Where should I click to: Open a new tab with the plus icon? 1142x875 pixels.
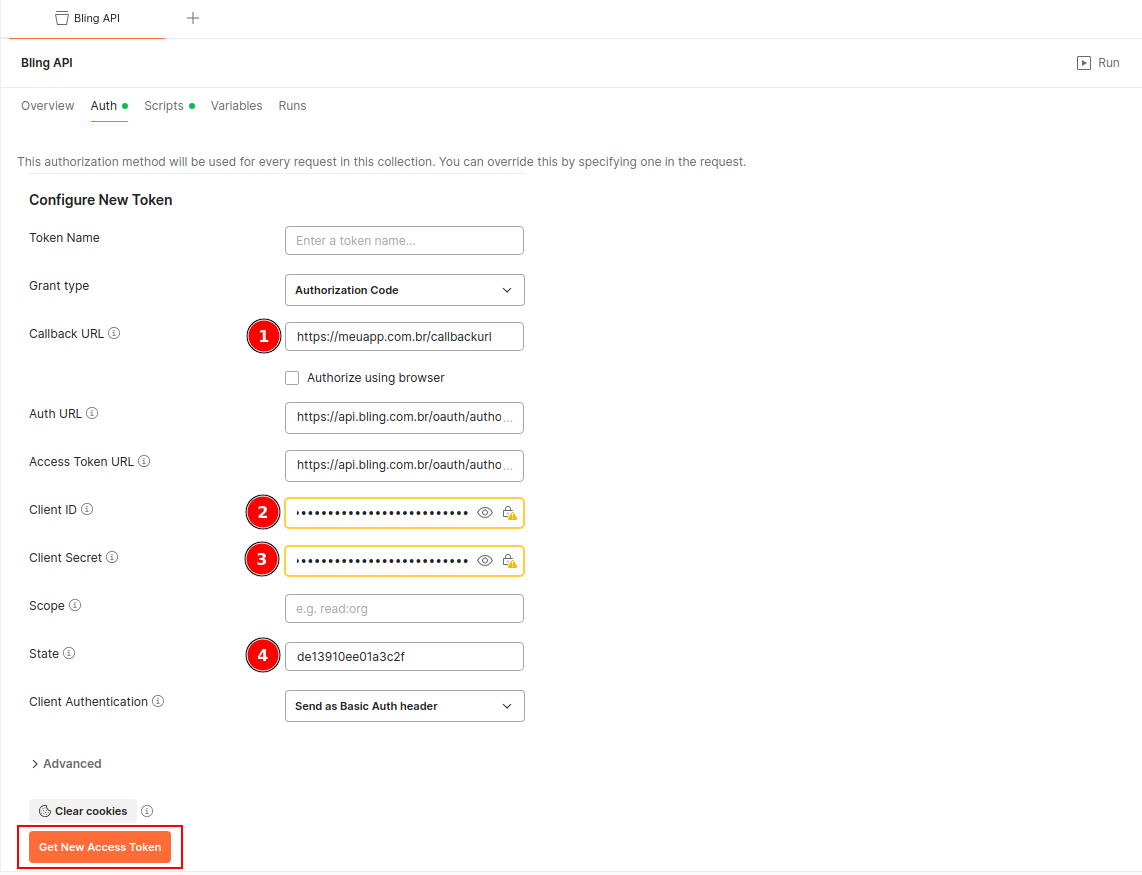click(193, 18)
